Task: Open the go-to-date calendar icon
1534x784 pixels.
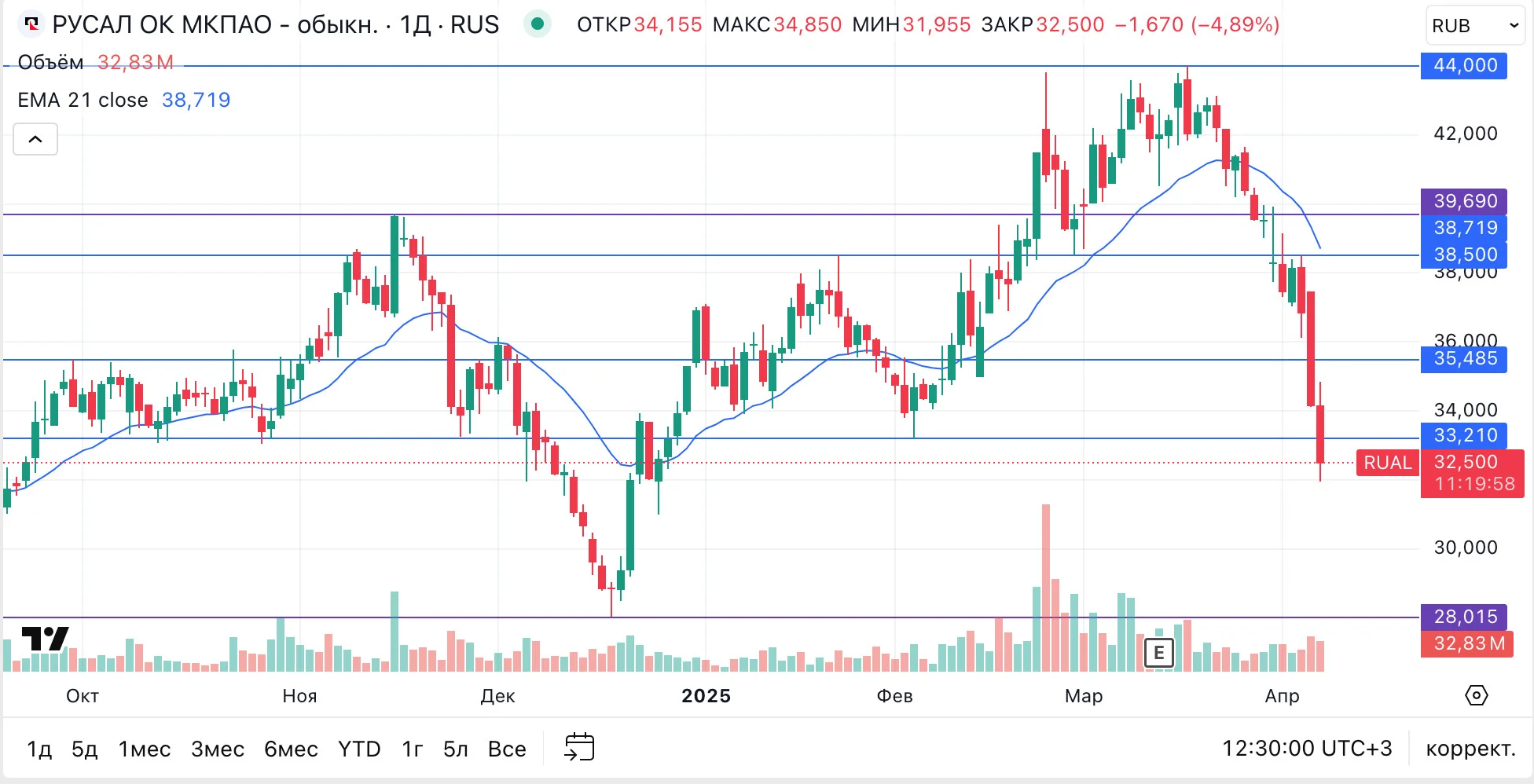Action: (x=580, y=748)
